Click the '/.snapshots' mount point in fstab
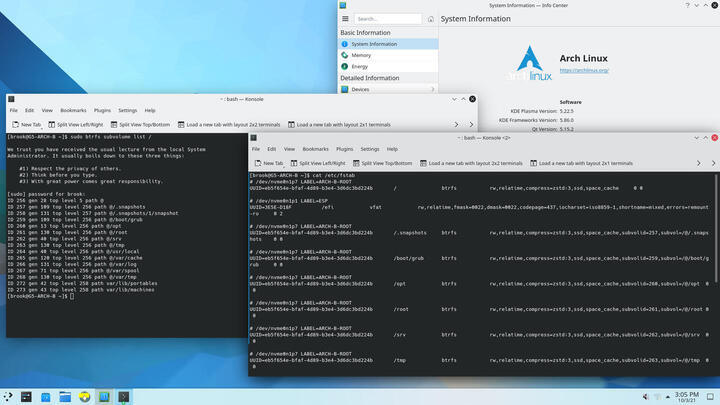720x405 pixels. [410, 233]
